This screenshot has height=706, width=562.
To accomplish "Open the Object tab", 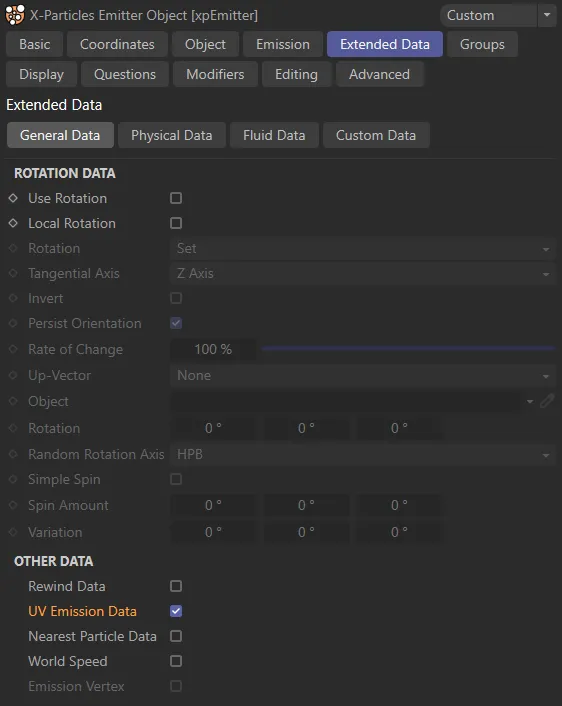I will [205, 44].
